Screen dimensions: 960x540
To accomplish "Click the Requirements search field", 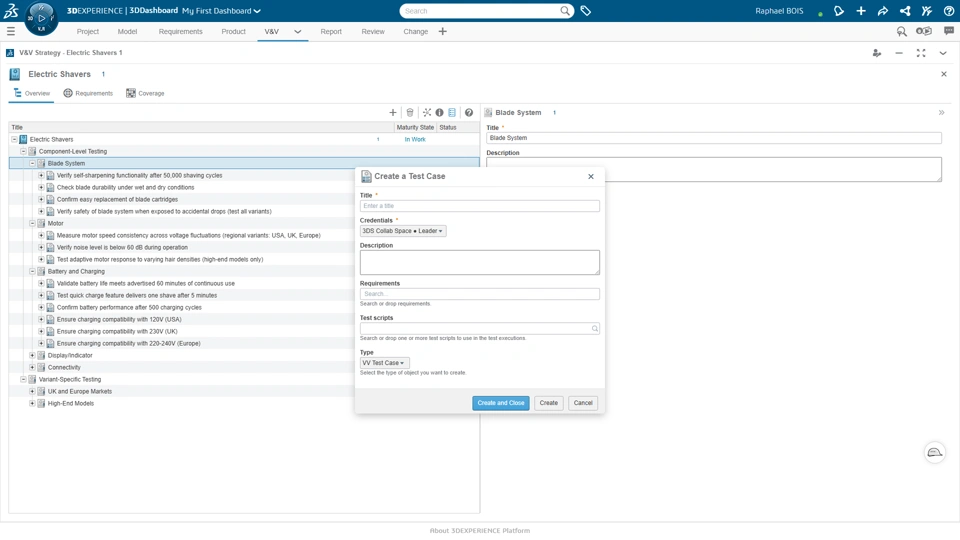I will (480, 294).
